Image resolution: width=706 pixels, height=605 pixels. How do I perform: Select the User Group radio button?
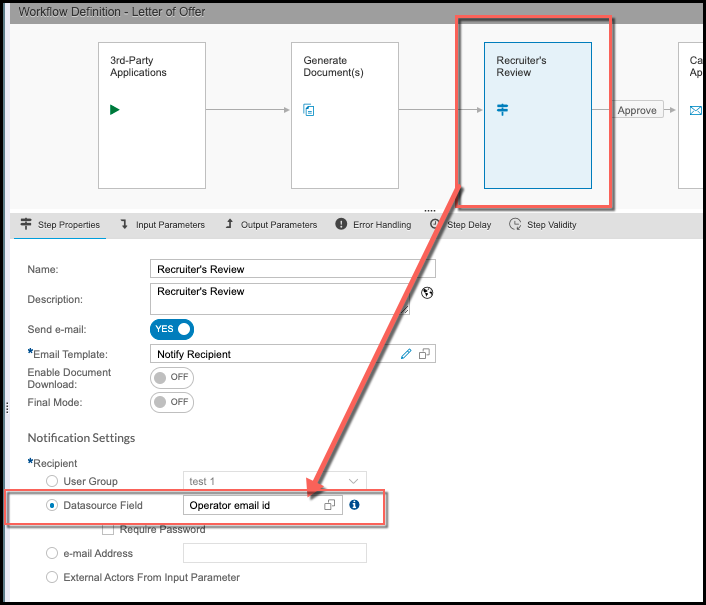pos(52,481)
